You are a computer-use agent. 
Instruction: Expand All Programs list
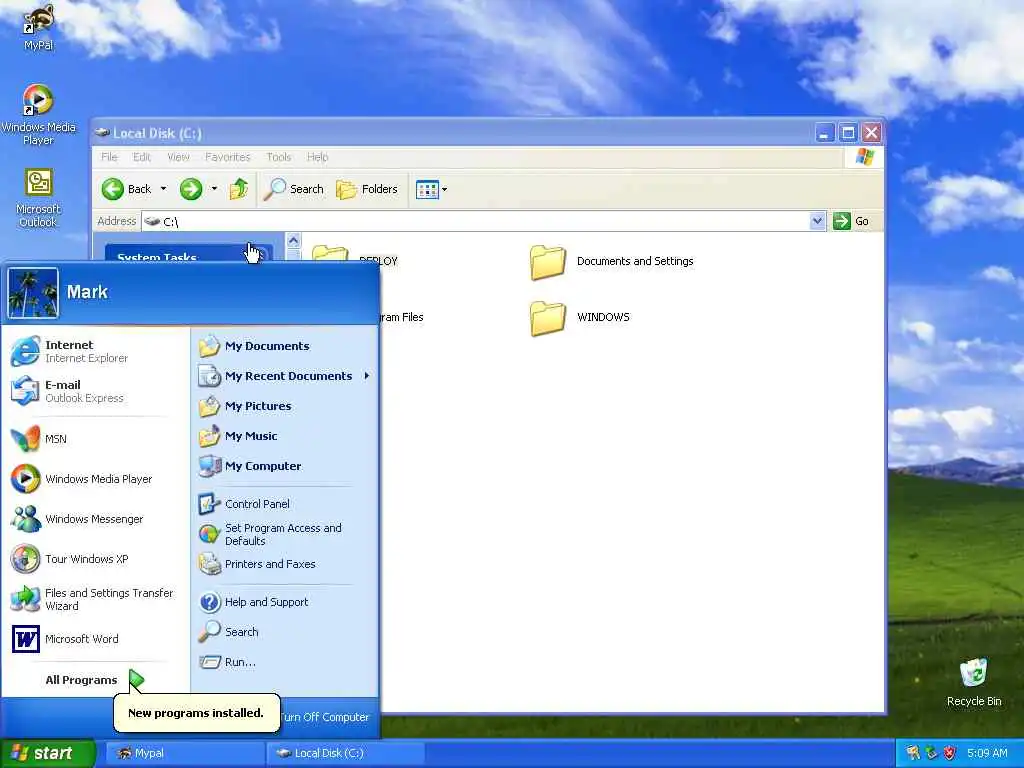[95, 680]
